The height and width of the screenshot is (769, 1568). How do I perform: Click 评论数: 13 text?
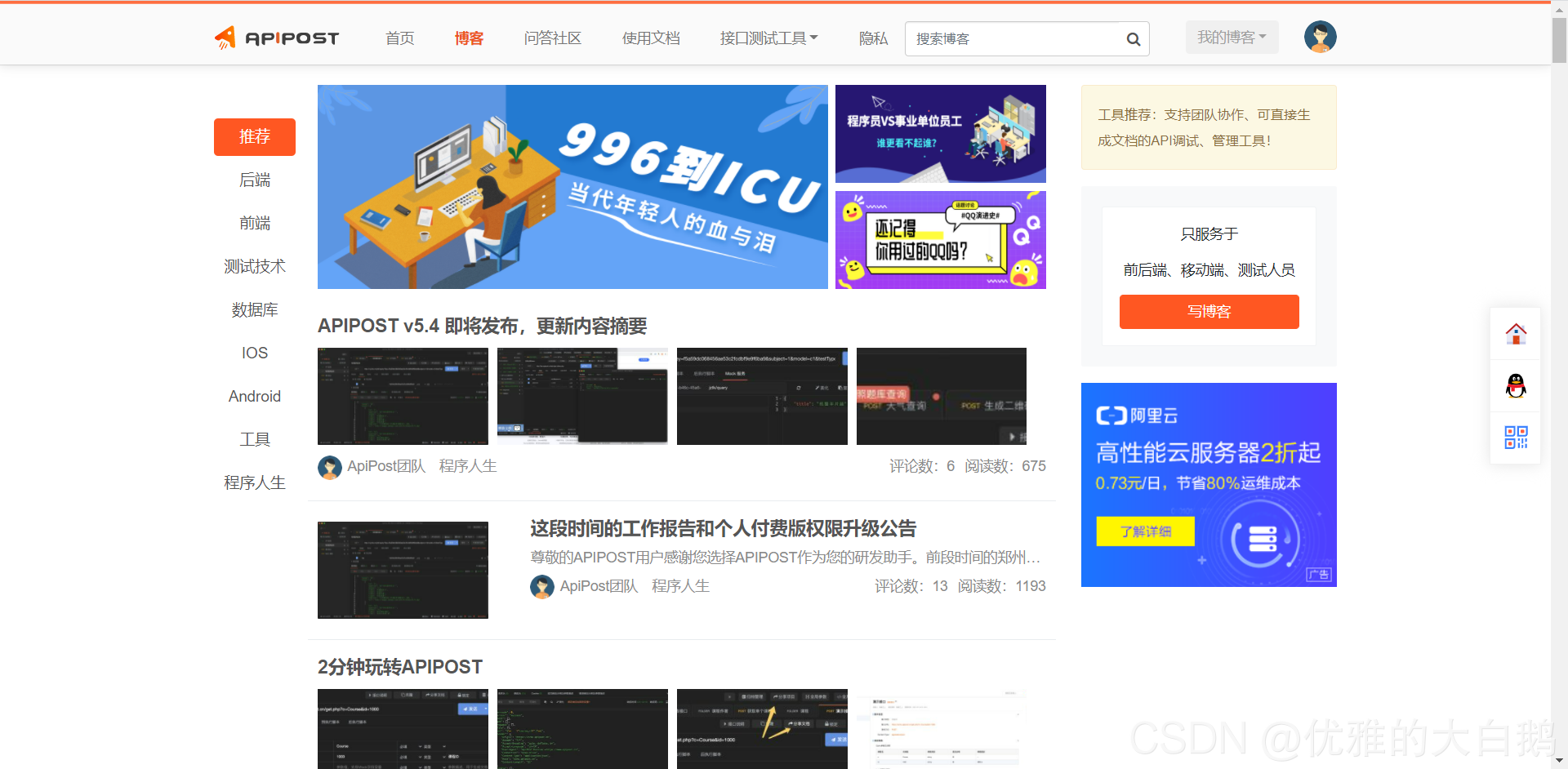click(x=911, y=586)
